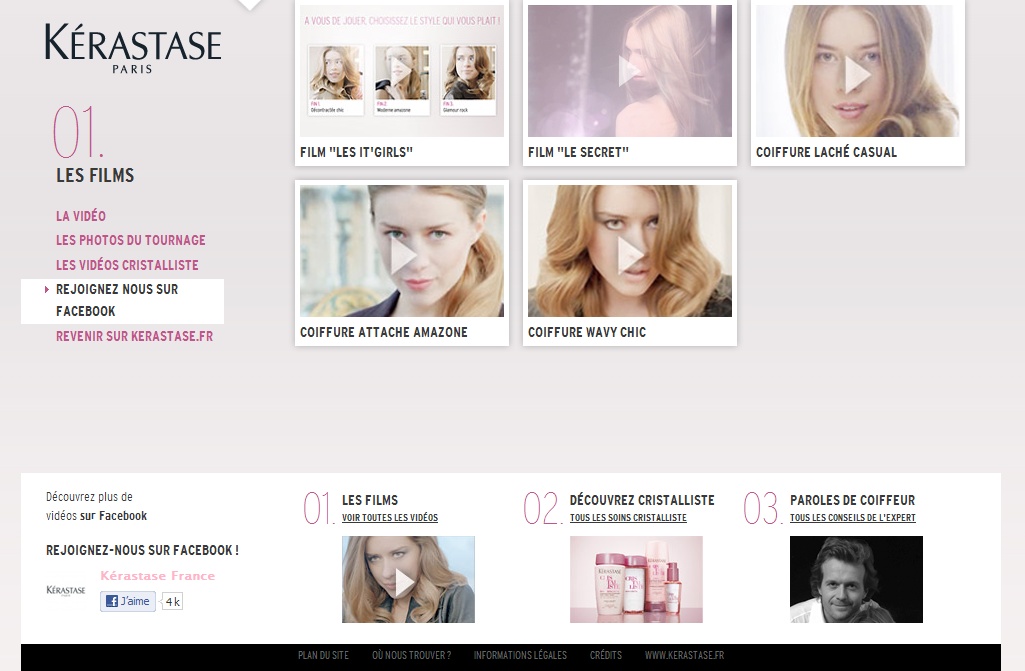The width and height of the screenshot is (1025, 671).
Task: Open the Kérastase France Facebook page link
Action: [158, 576]
